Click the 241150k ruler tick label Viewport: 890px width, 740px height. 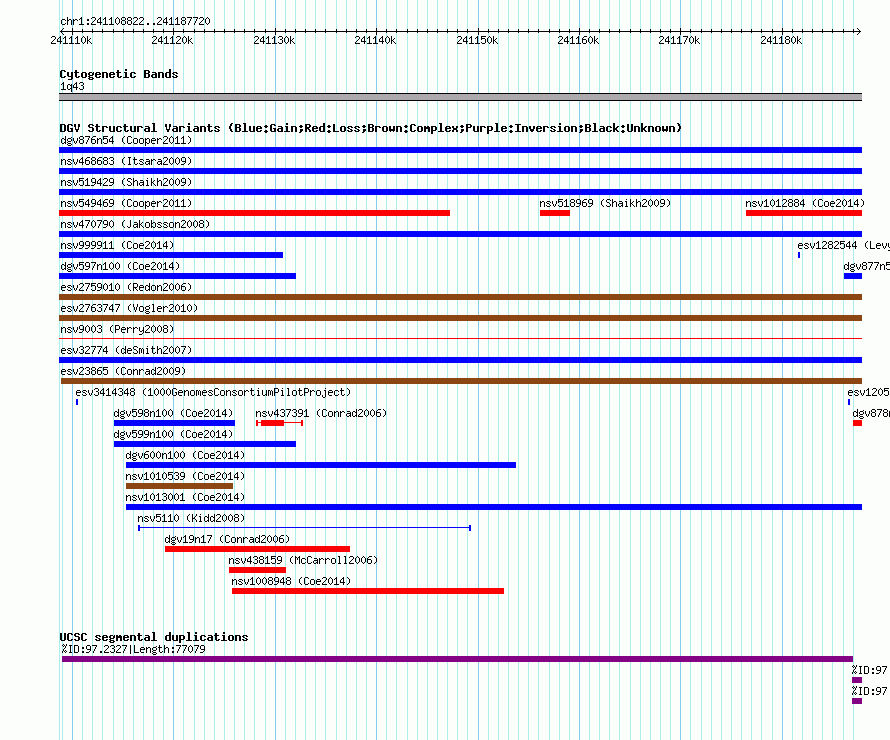(x=477, y=40)
